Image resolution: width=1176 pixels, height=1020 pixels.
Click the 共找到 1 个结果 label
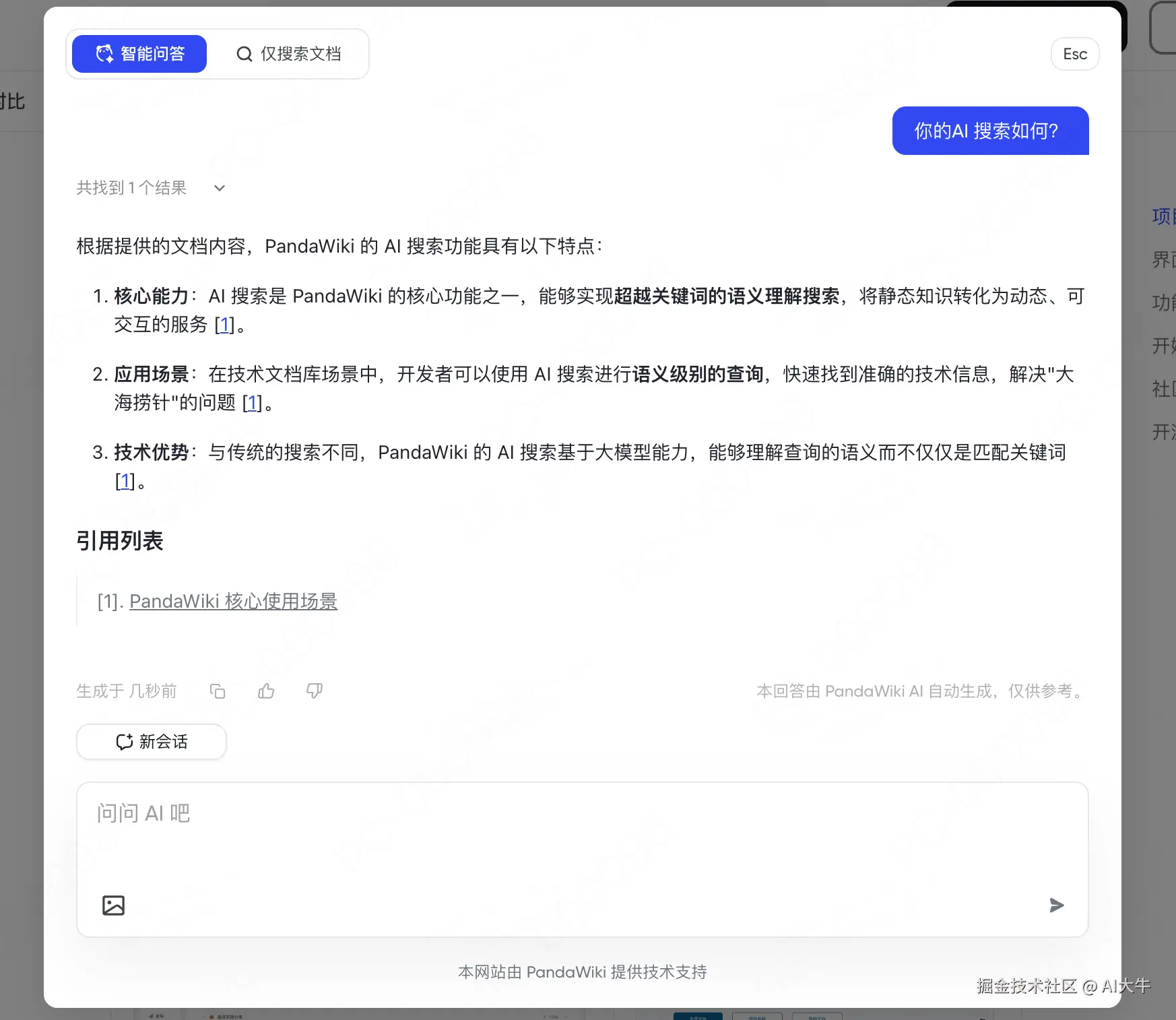pyautogui.click(x=131, y=188)
